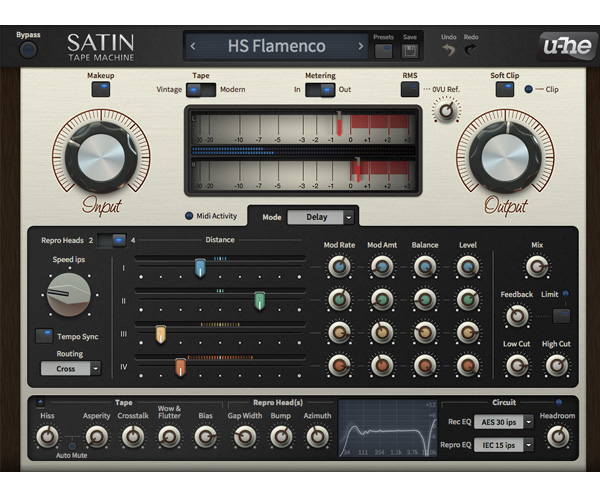
Task: Click the Asperity knob
Action: click(96, 437)
